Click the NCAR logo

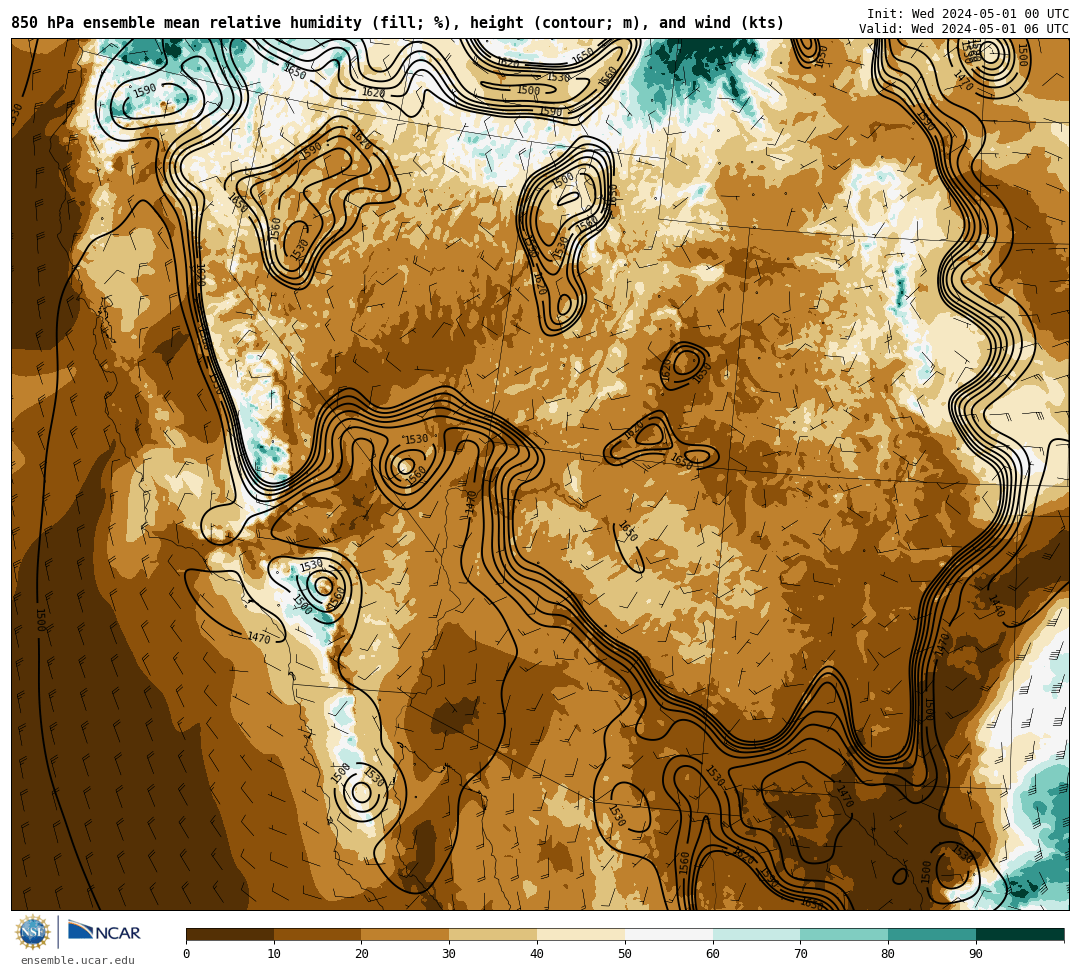pyautogui.click(x=104, y=932)
